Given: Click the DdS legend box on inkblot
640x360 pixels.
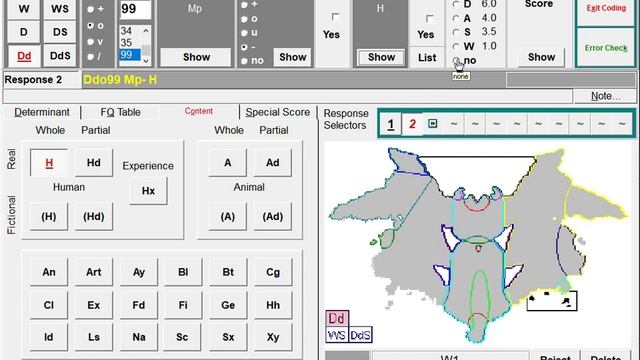Looking at the screenshot, I should (x=360, y=335).
